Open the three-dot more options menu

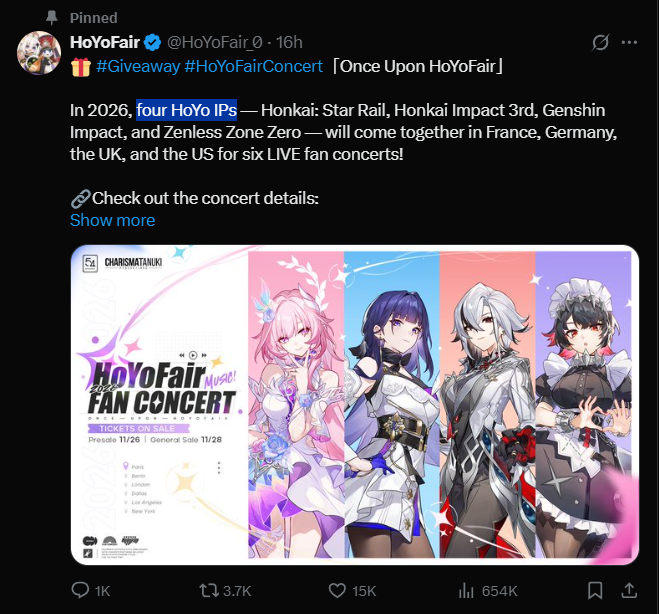tap(629, 42)
